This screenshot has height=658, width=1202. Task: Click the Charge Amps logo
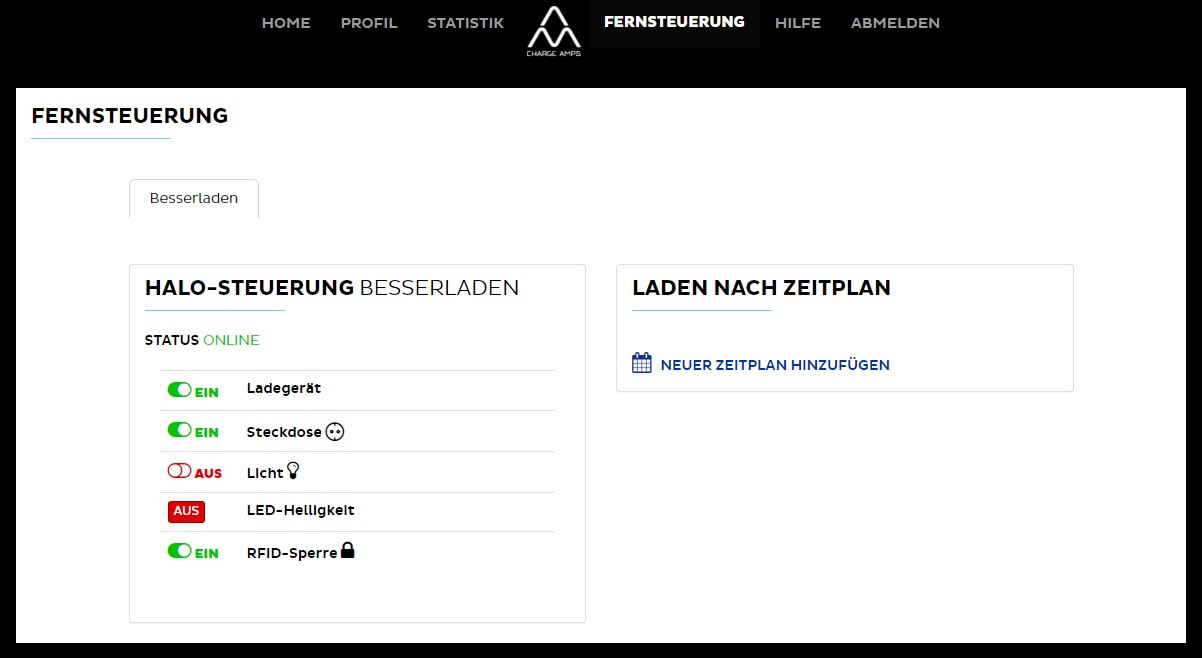(553, 30)
